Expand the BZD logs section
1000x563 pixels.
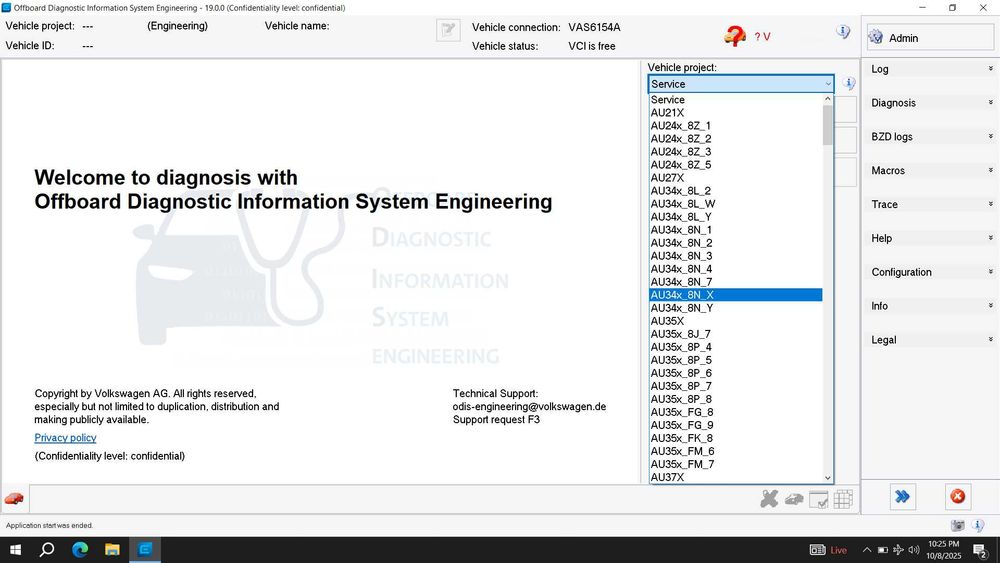930,136
